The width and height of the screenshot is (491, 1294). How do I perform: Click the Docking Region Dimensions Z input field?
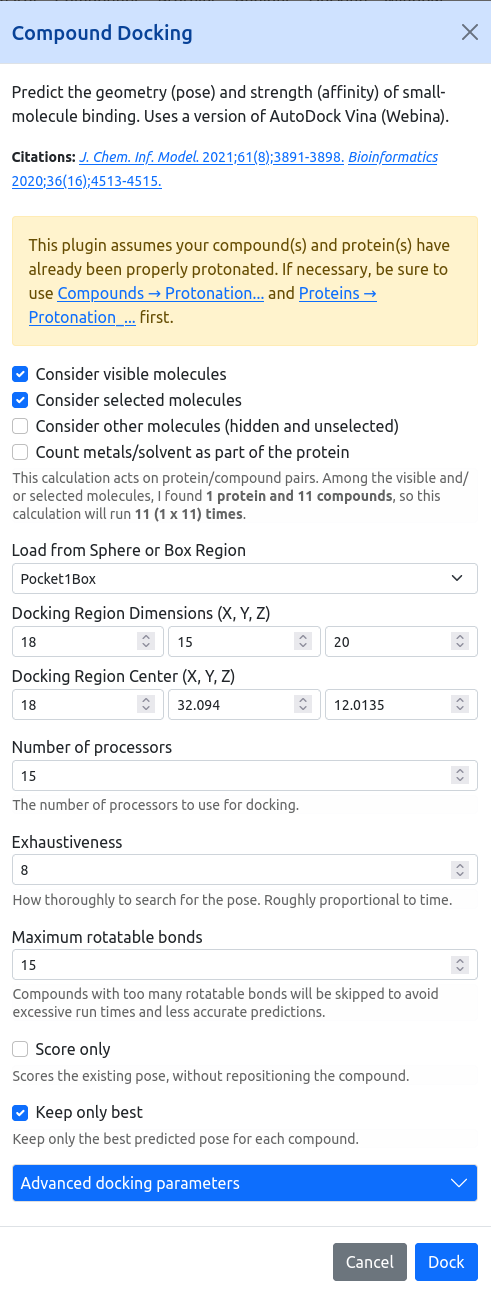pos(401,642)
